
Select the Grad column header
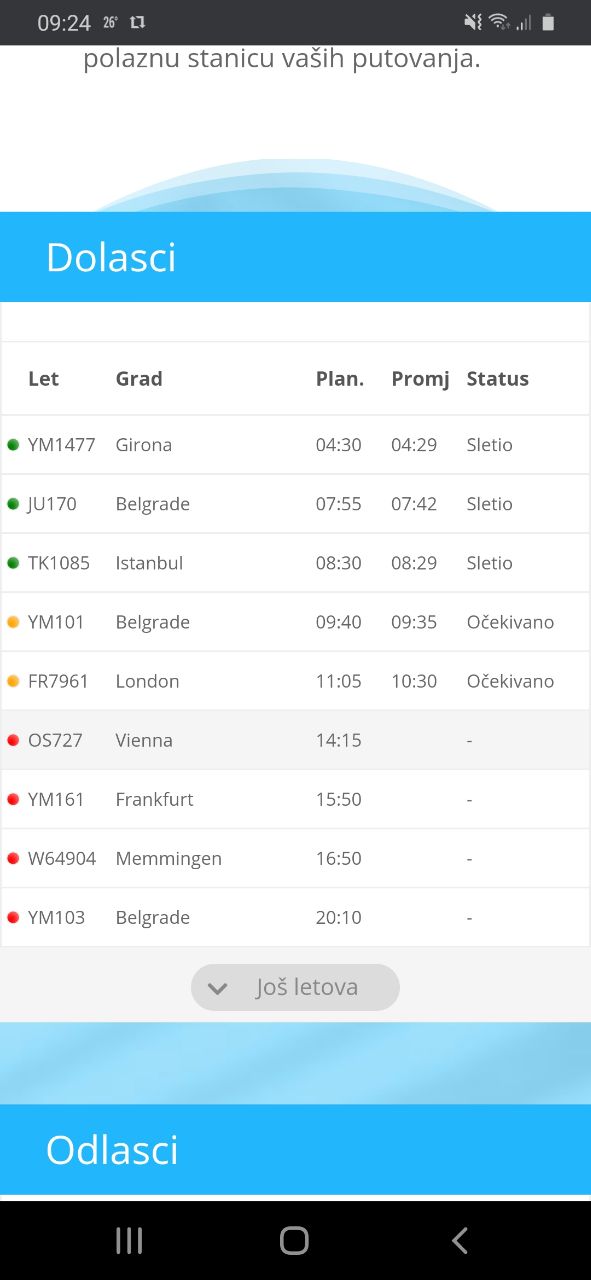click(139, 378)
